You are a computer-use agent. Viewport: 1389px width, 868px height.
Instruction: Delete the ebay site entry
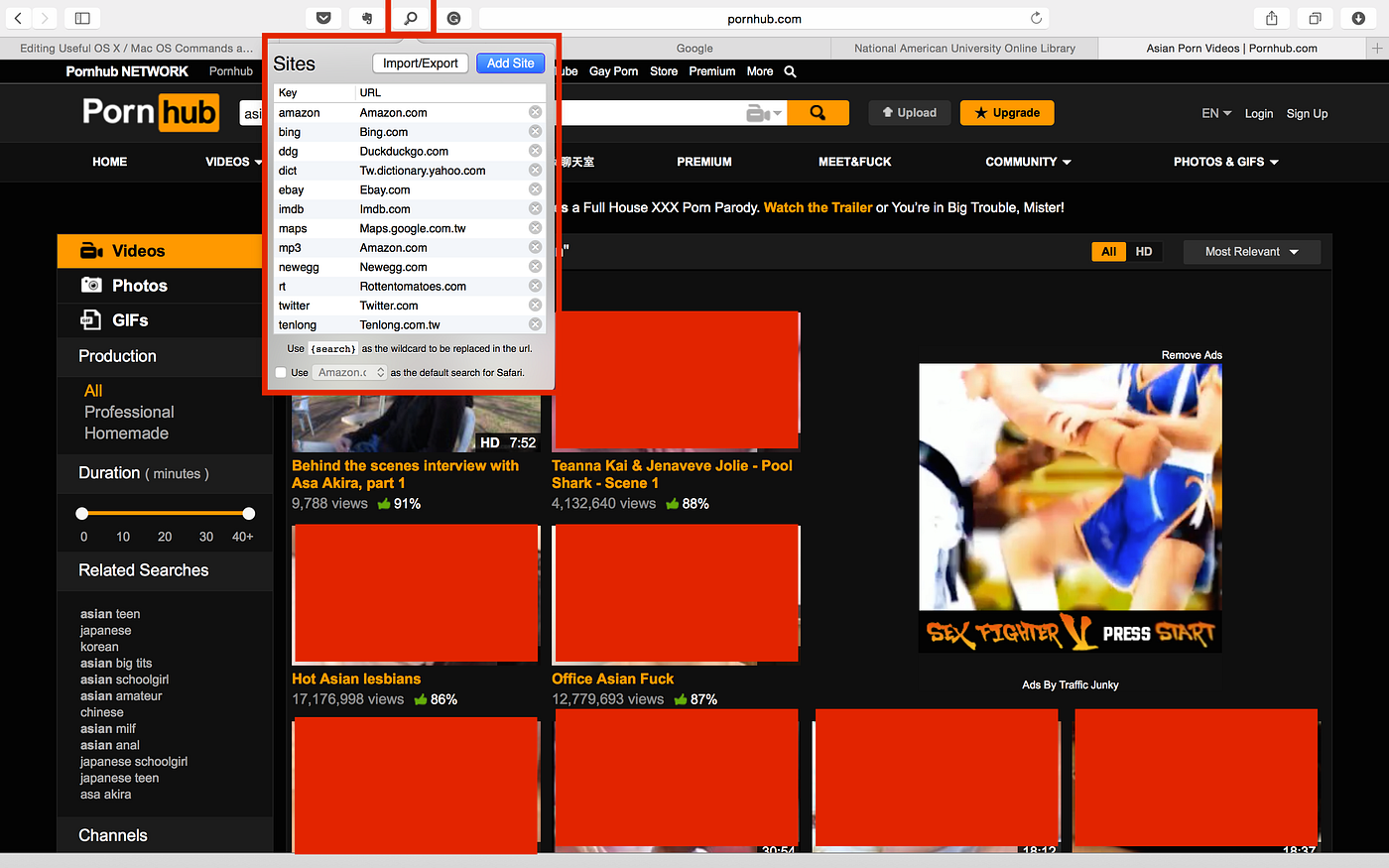(x=535, y=189)
